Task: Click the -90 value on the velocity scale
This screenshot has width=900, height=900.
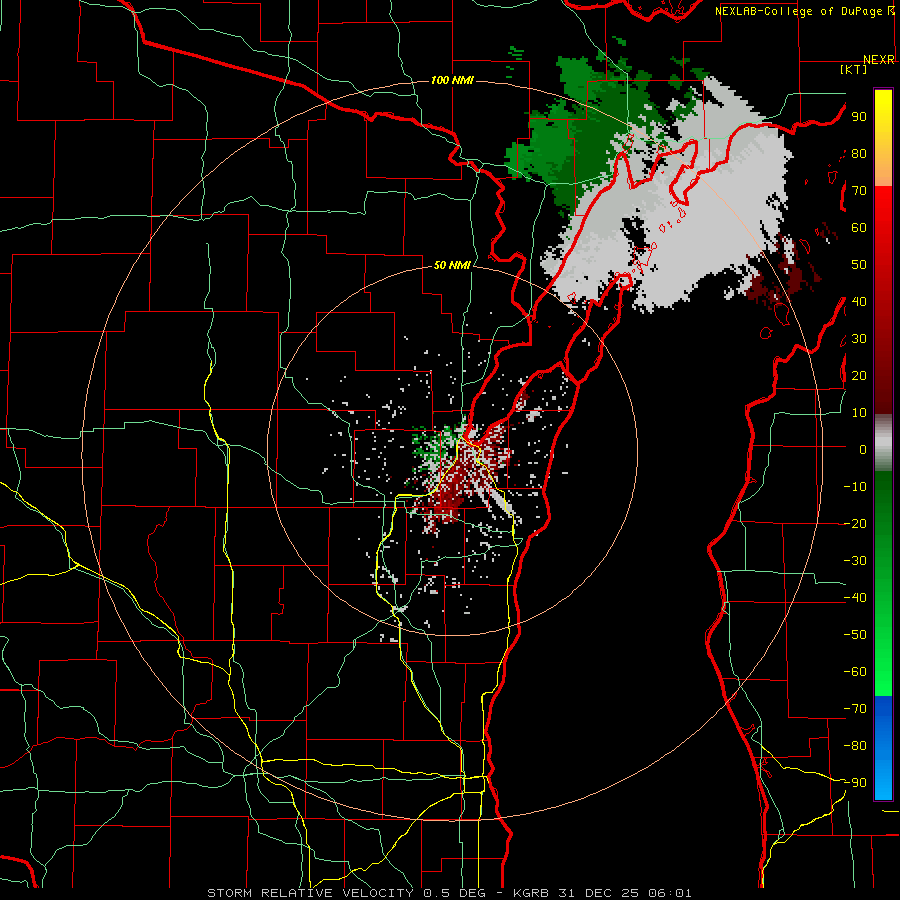Action: (x=855, y=783)
